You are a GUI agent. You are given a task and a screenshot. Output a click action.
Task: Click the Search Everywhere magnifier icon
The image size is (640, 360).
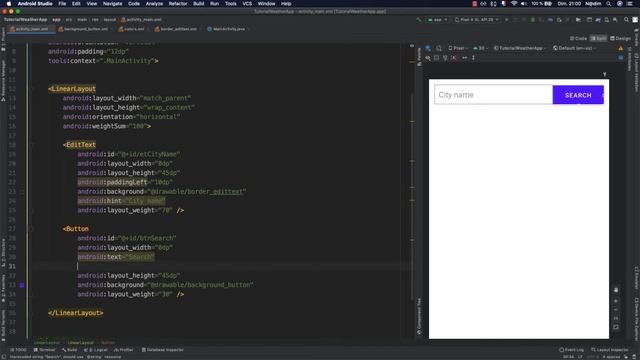(x=627, y=20)
